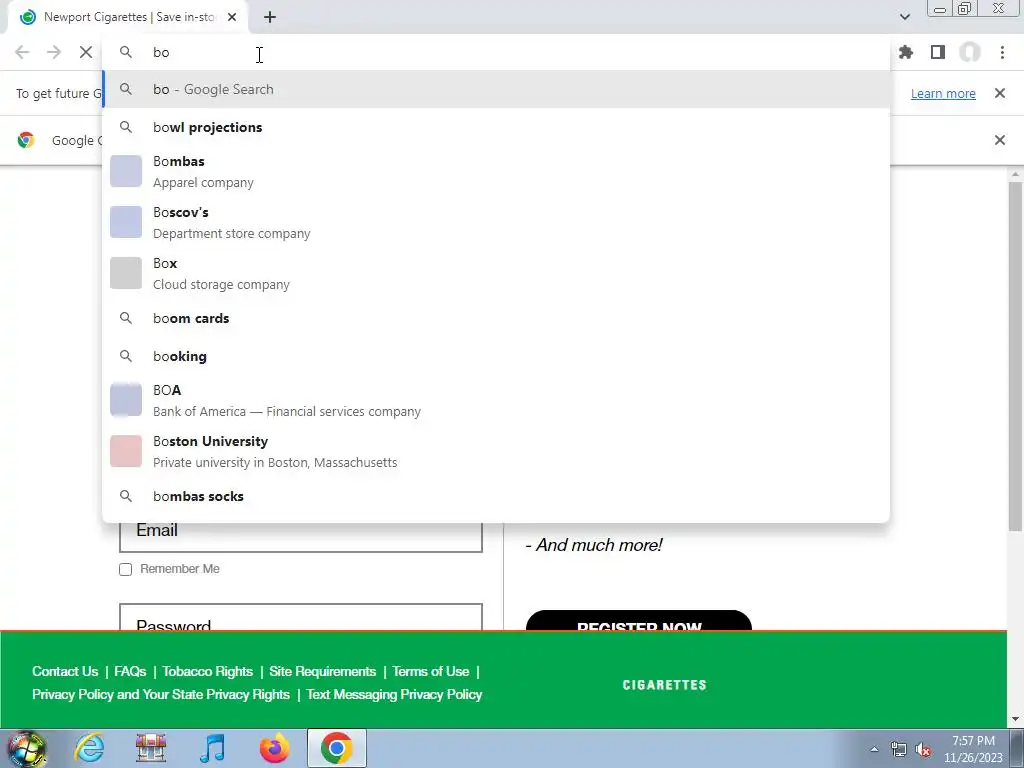Image resolution: width=1024 pixels, height=768 pixels.
Task: Pick the 'bombas socks' suggestion
Action: (x=496, y=496)
